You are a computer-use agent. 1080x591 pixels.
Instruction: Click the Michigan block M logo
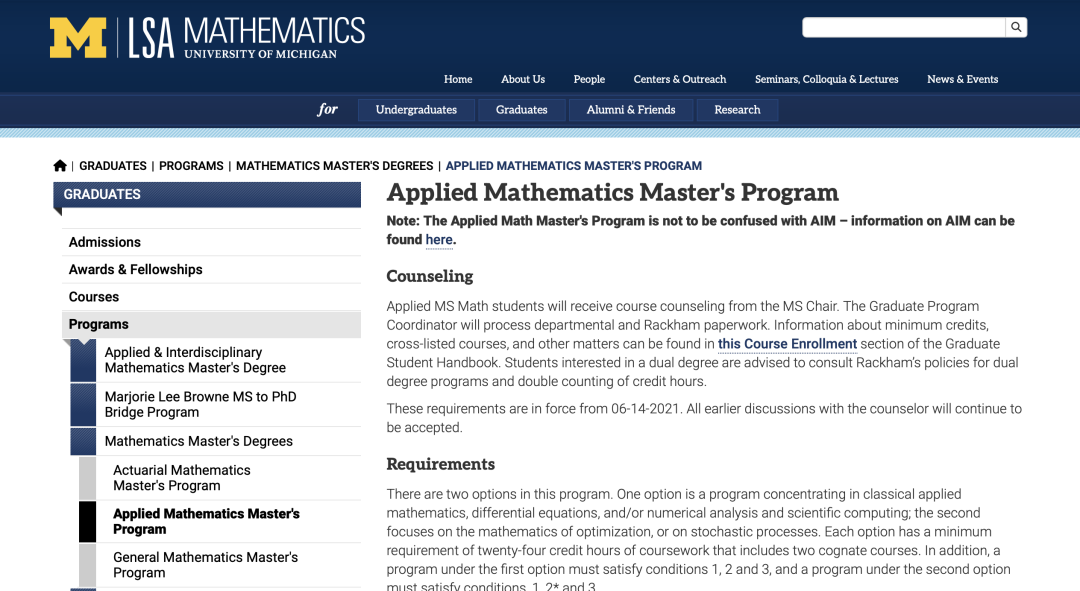coord(78,38)
